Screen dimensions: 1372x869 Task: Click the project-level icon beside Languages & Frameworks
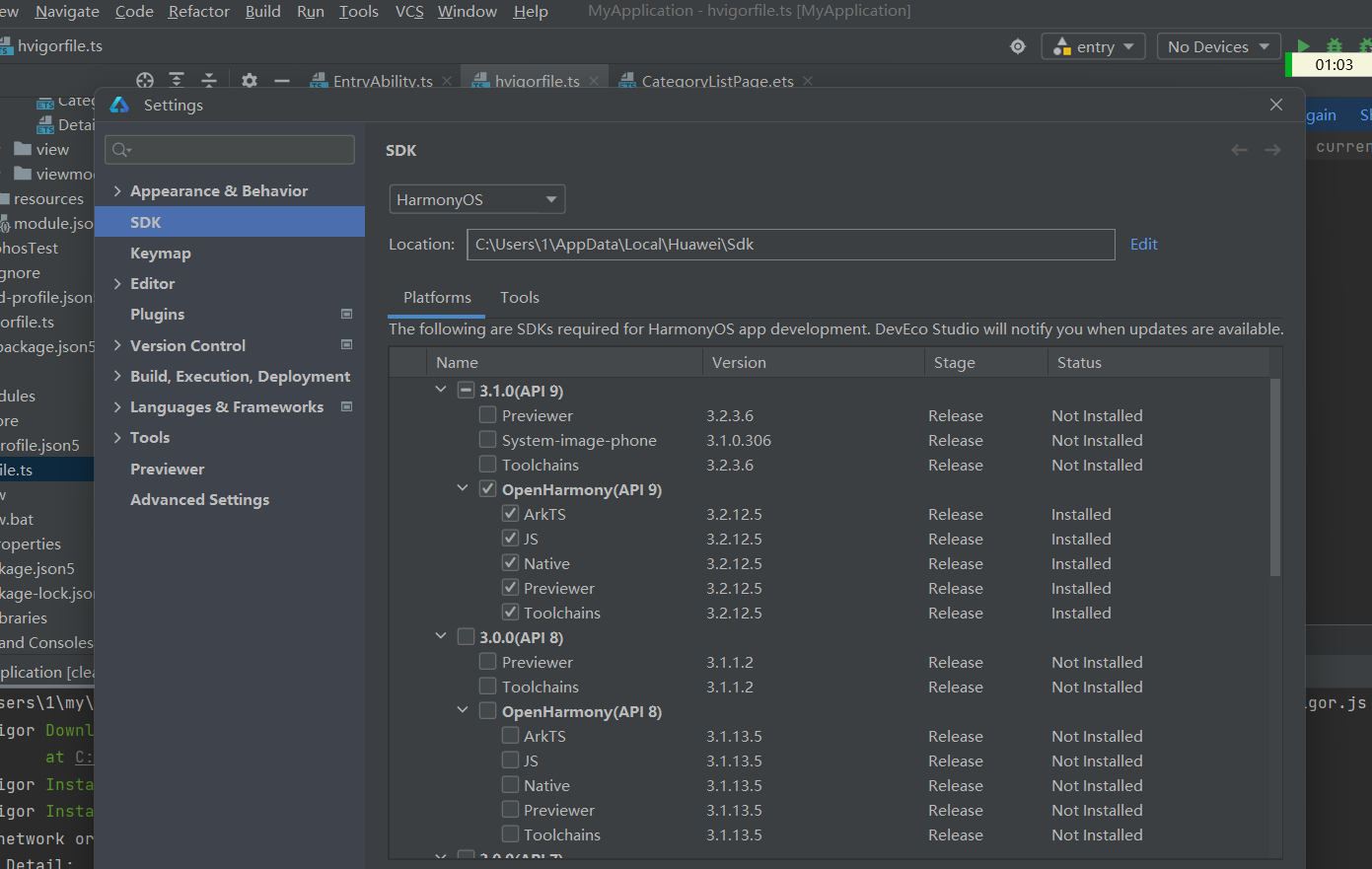tap(346, 406)
